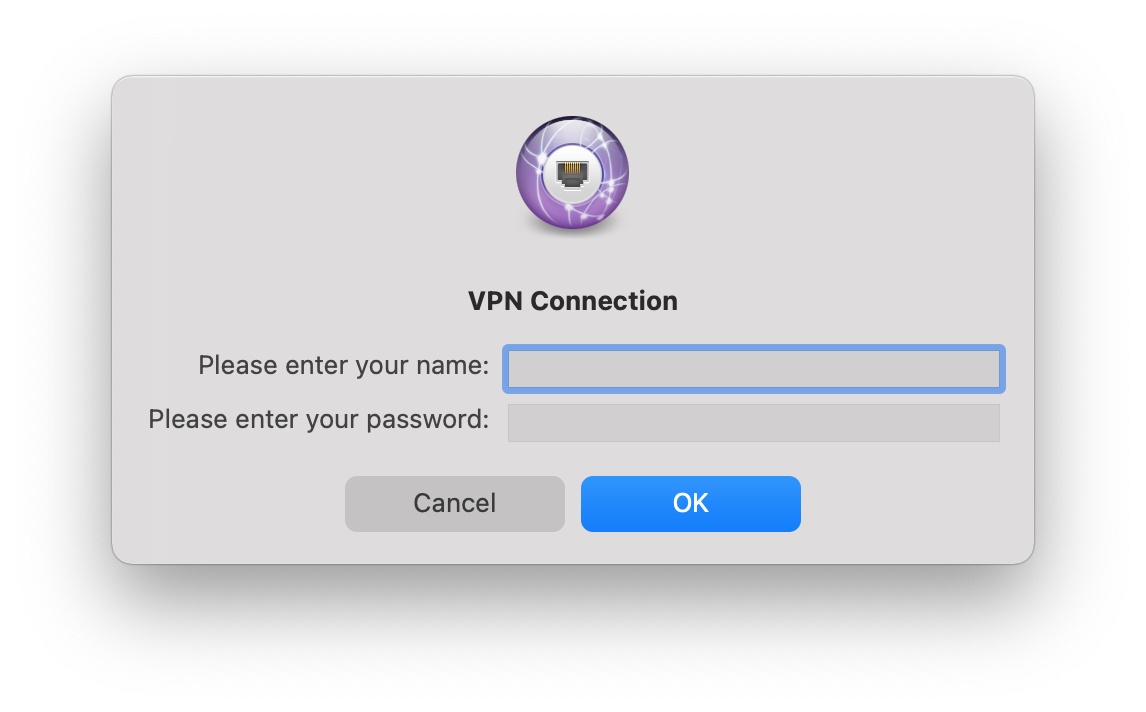Click the bold dialog heading below the icon

(573, 300)
